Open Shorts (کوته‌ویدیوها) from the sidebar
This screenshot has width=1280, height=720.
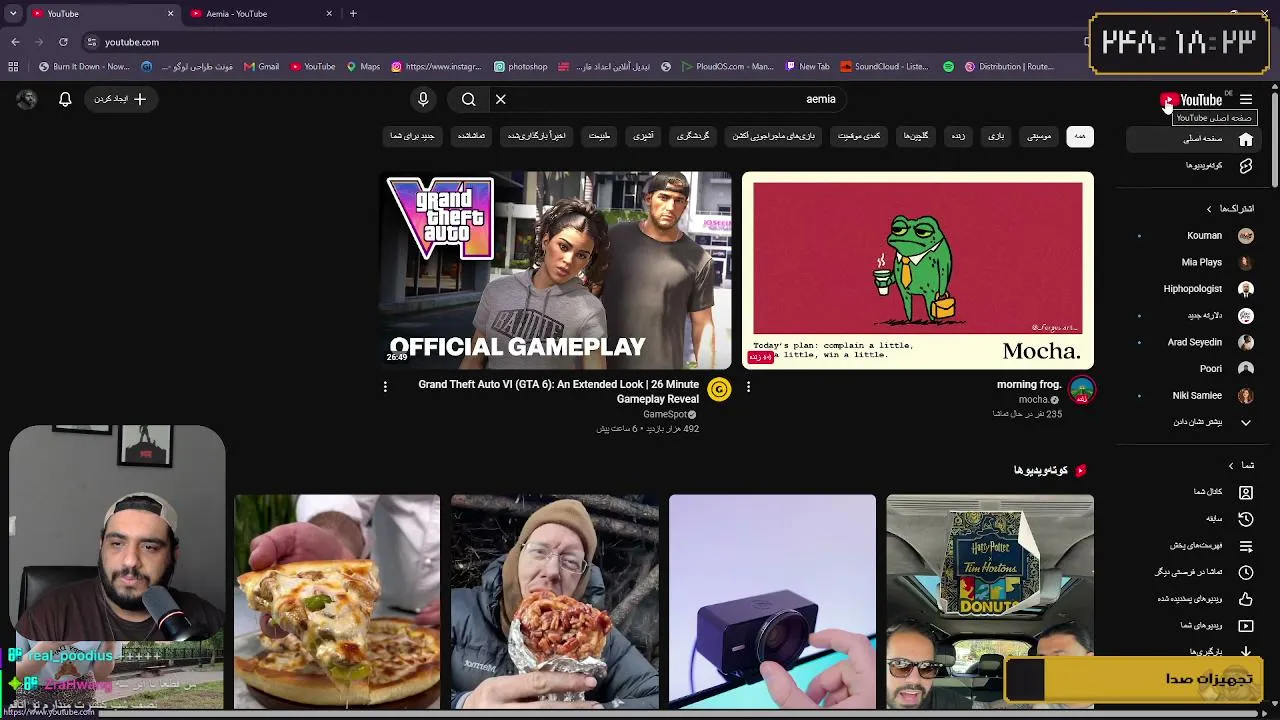[1193, 166]
